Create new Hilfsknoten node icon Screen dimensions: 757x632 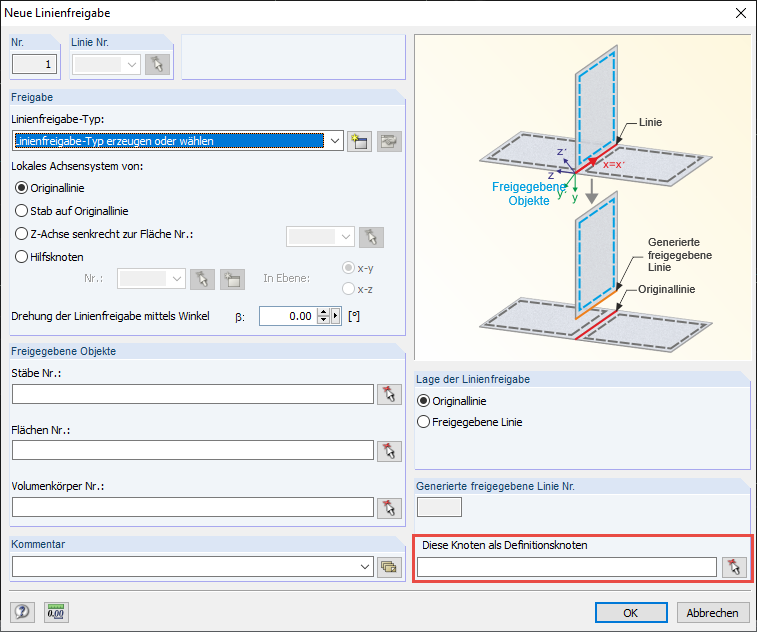pyautogui.click(x=232, y=279)
